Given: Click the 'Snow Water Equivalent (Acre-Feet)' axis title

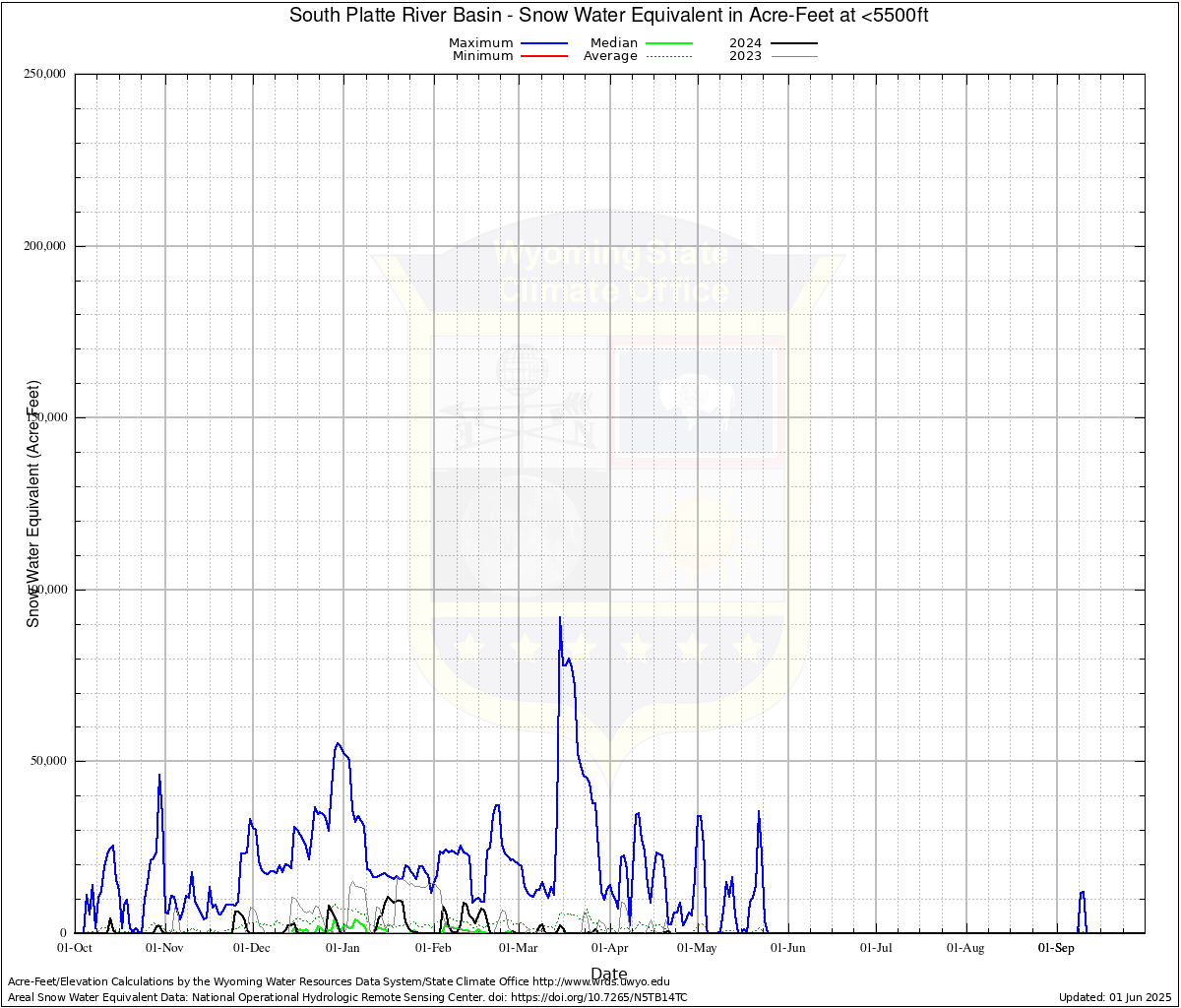Looking at the screenshot, I should (33, 504).
